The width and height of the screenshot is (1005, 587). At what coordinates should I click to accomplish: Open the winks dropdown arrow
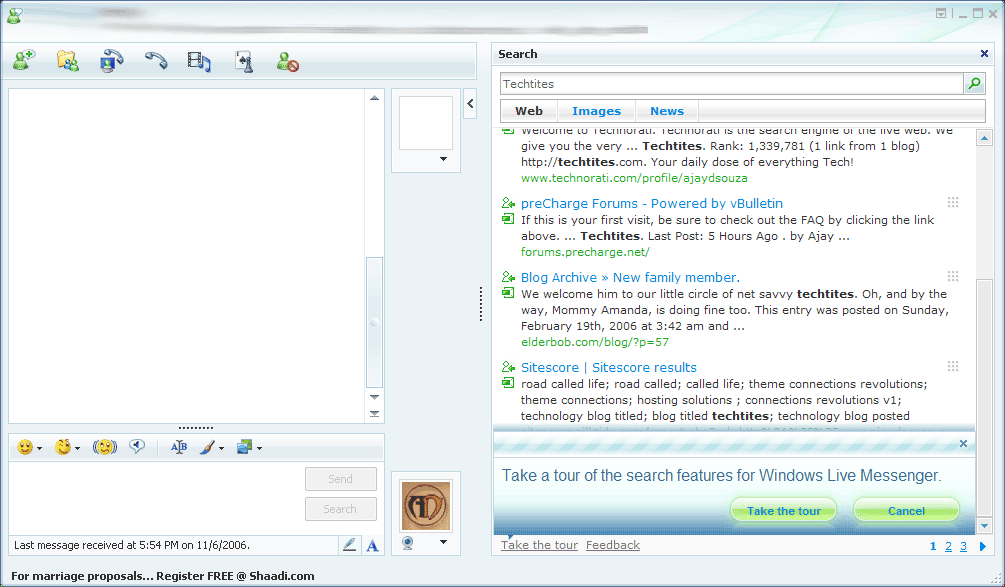pos(78,448)
